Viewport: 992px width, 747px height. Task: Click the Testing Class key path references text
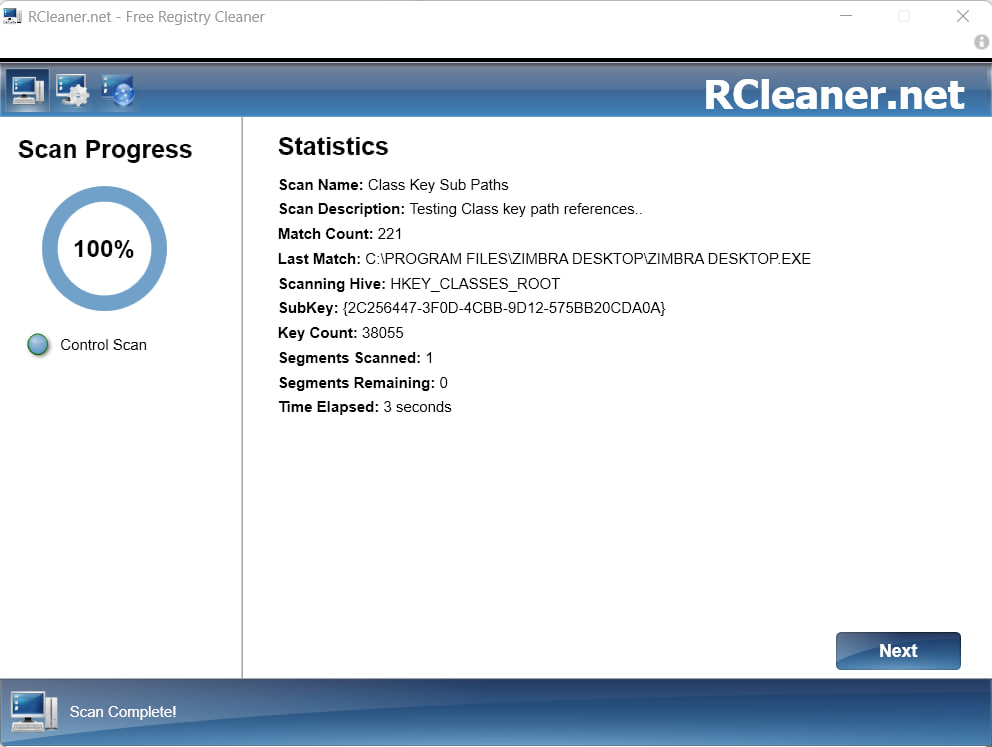pyautogui.click(x=526, y=209)
